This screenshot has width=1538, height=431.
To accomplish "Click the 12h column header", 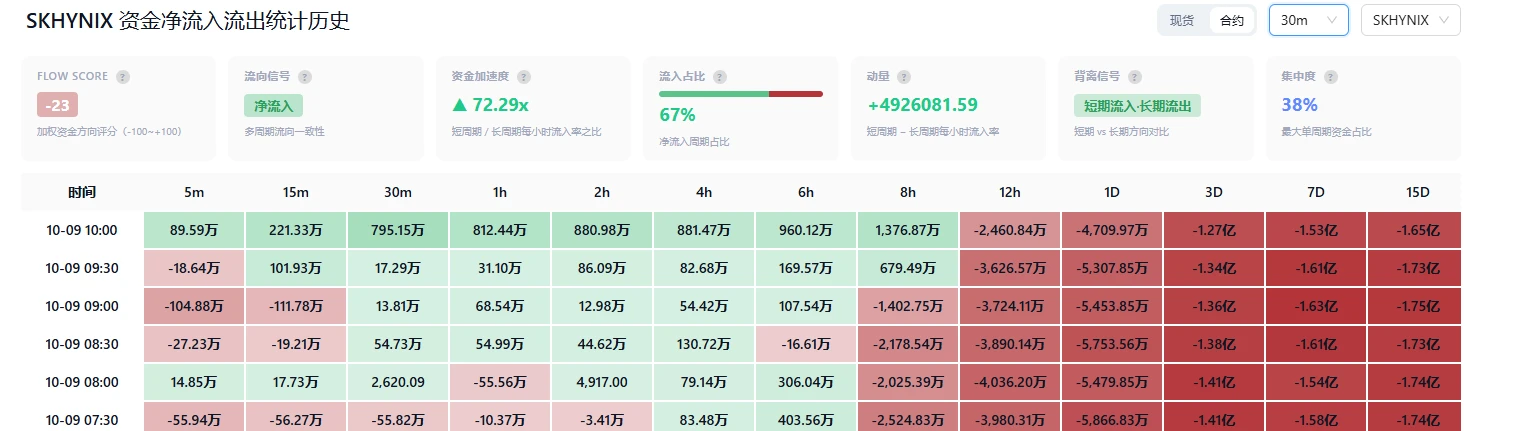I will pos(1010,192).
